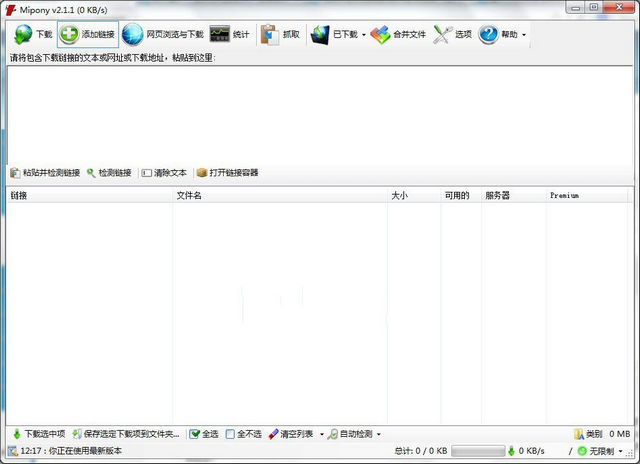
Task: Expand the 已下载 dropdown arrow
Action: 364,35
